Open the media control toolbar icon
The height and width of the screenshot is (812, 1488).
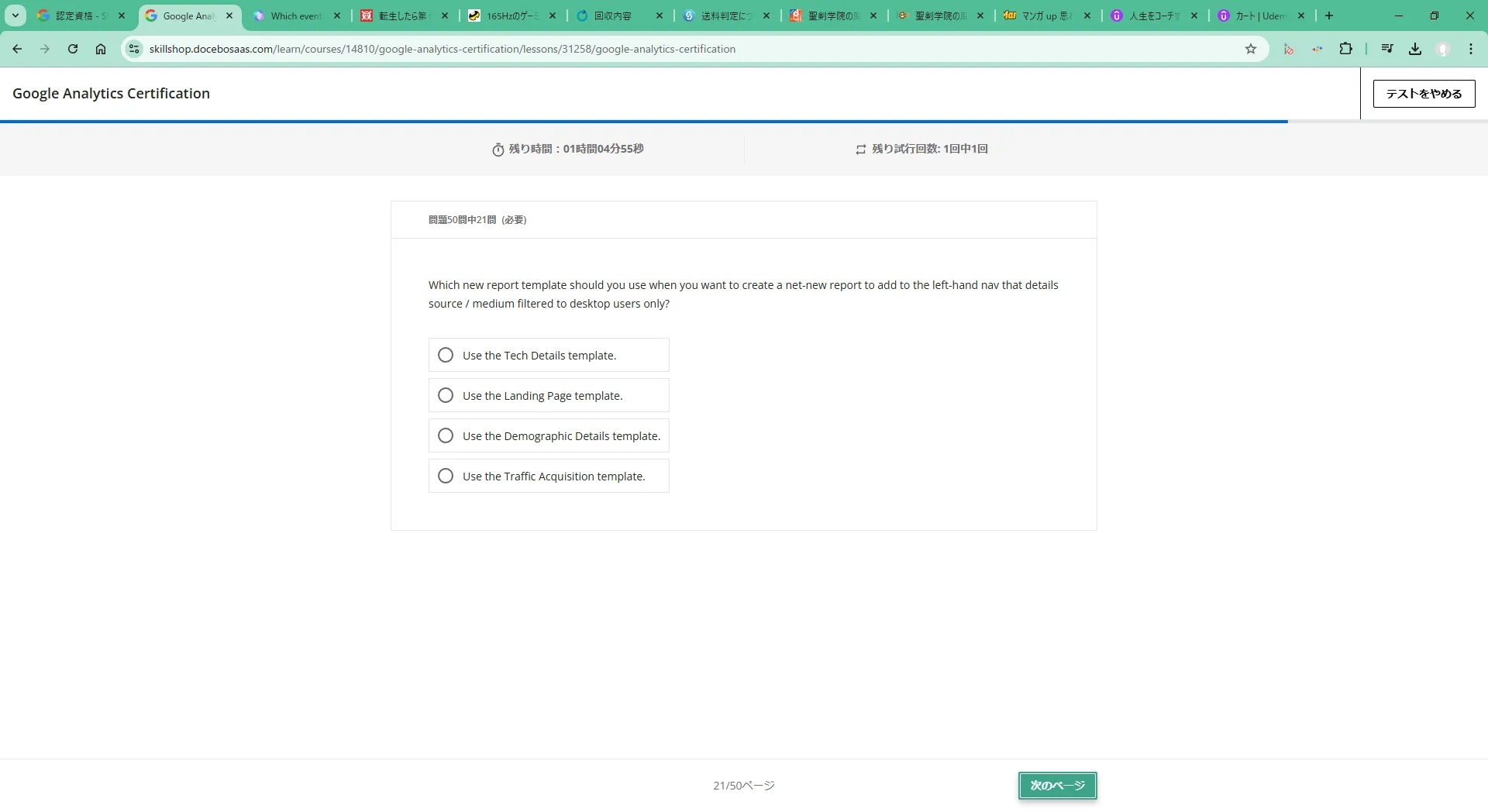1387,49
